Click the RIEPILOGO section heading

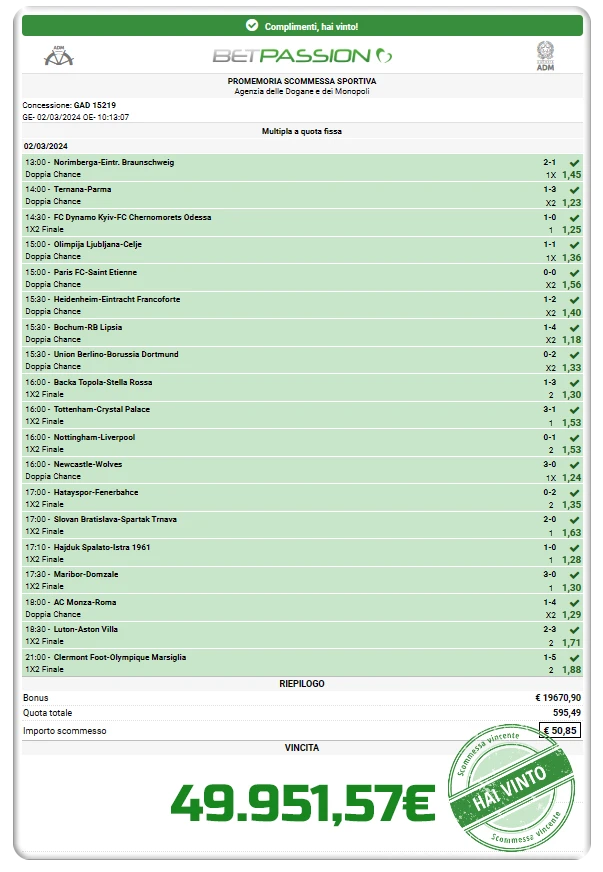coord(302,683)
